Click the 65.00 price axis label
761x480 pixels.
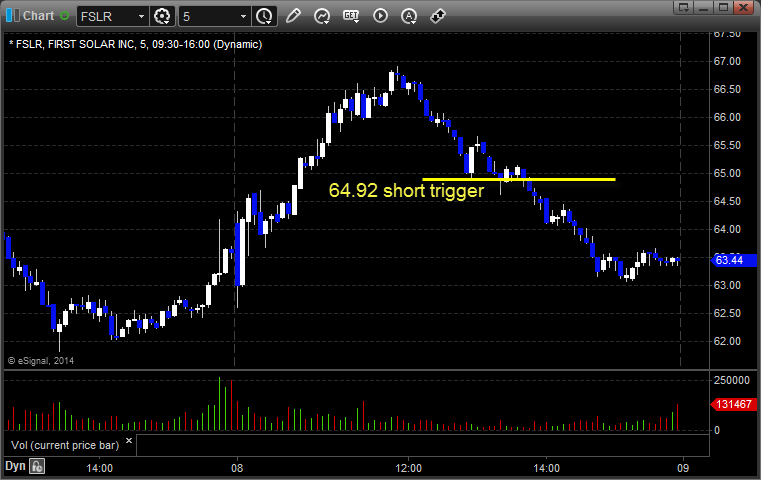(x=727, y=173)
